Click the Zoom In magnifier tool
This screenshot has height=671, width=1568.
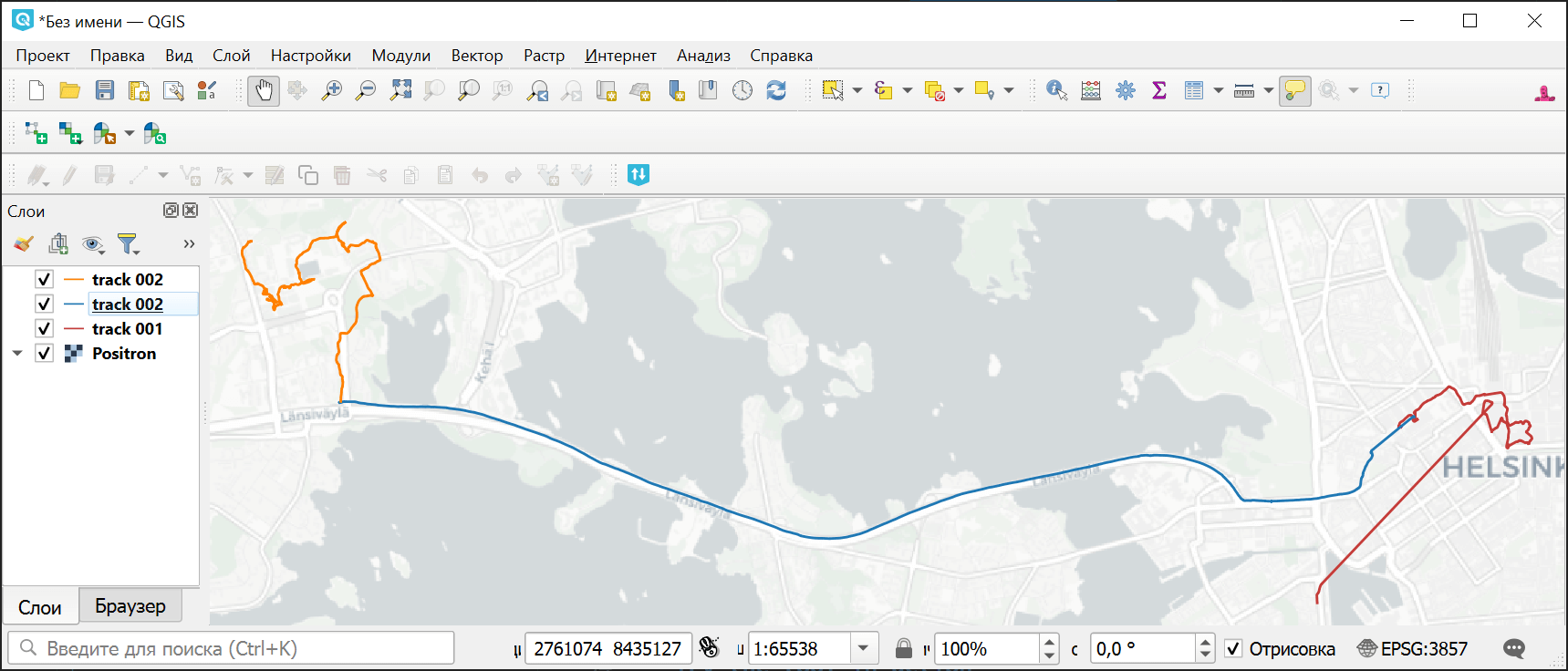pyautogui.click(x=331, y=90)
